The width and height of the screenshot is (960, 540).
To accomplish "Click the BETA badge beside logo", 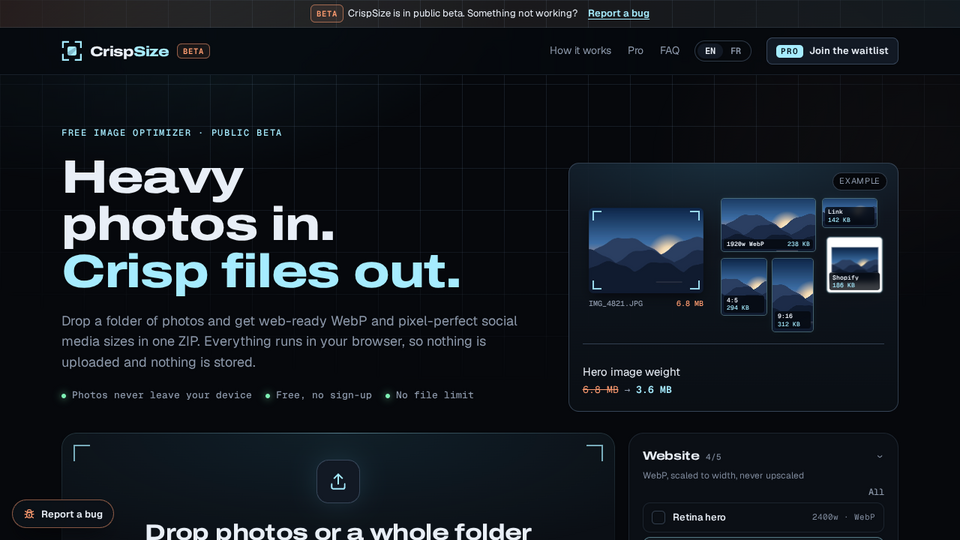I will coord(193,51).
